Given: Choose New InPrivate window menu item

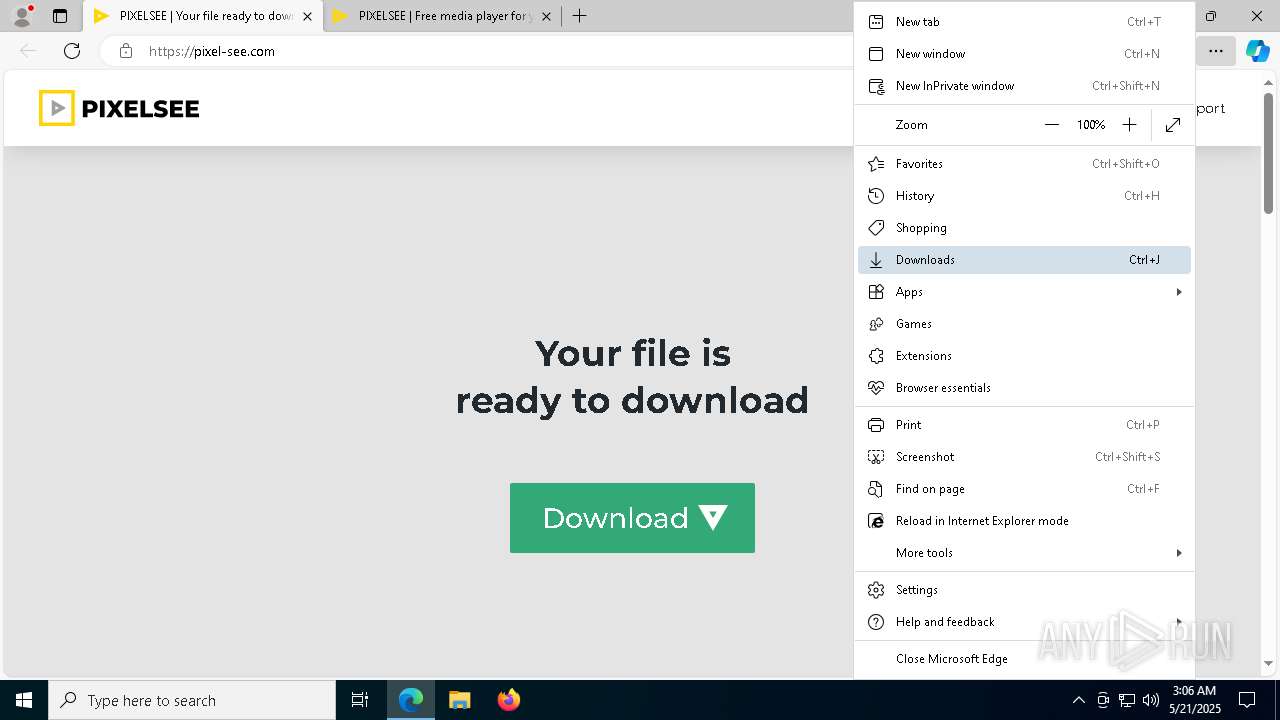Looking at the screenshot, I should pyautogui.click(x=1024, y=86).
